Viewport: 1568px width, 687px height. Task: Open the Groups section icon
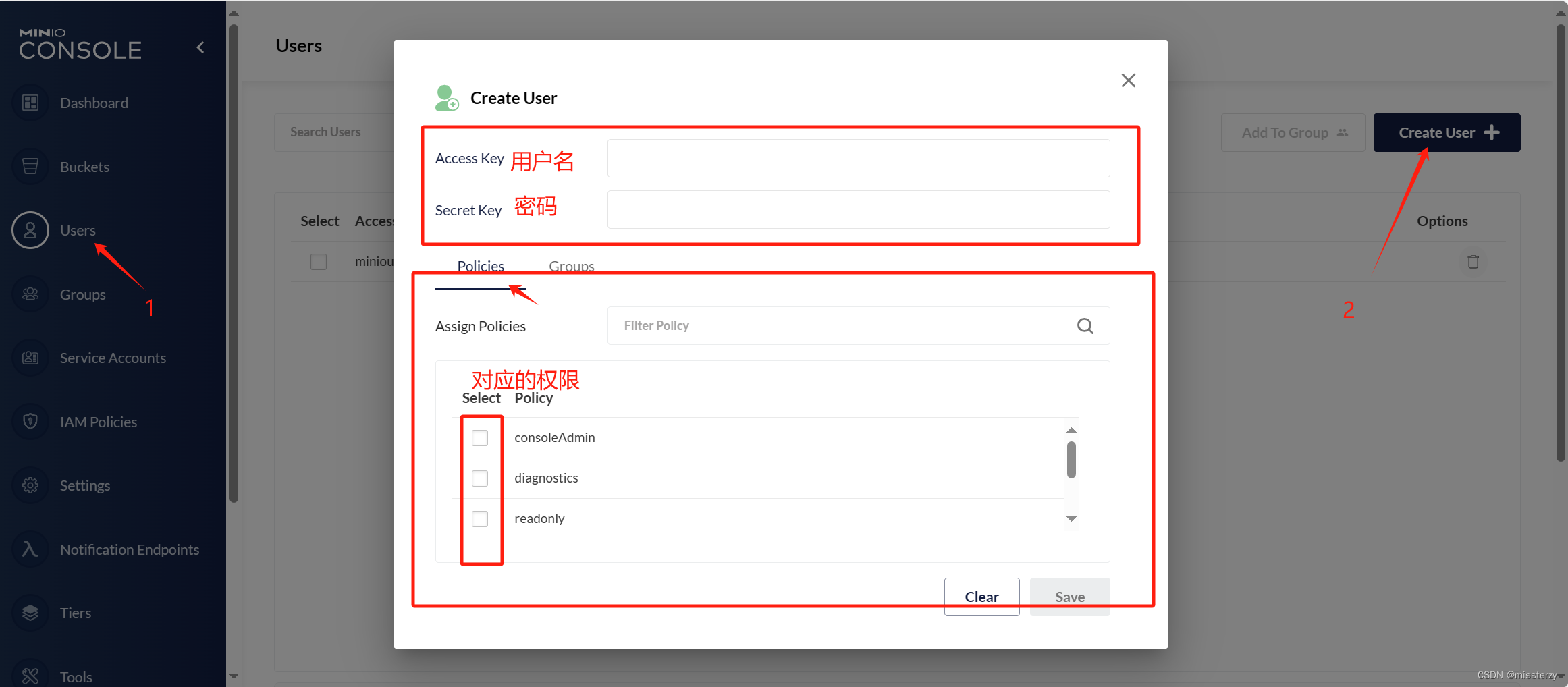click(30, 294)
